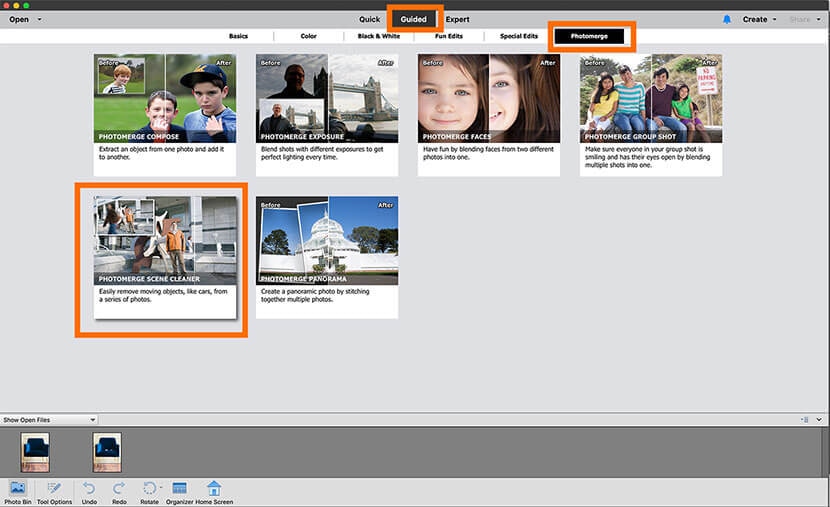830x507 pixels.
Task: Click the Undo arrow icon
Action: pos(89,489)
